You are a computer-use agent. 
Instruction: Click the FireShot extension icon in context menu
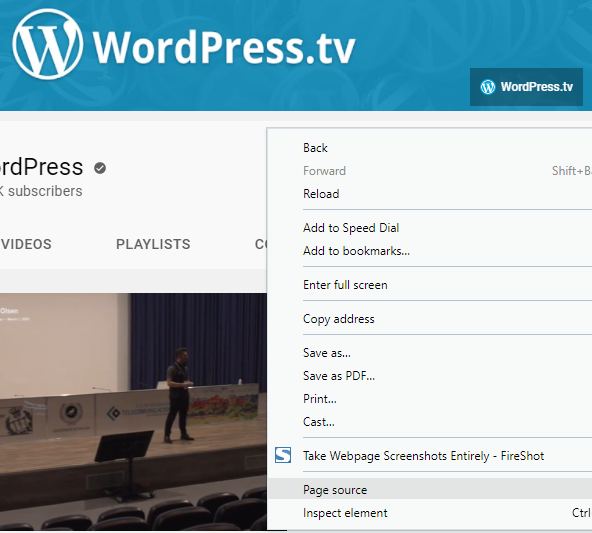[x=283, y=455]
